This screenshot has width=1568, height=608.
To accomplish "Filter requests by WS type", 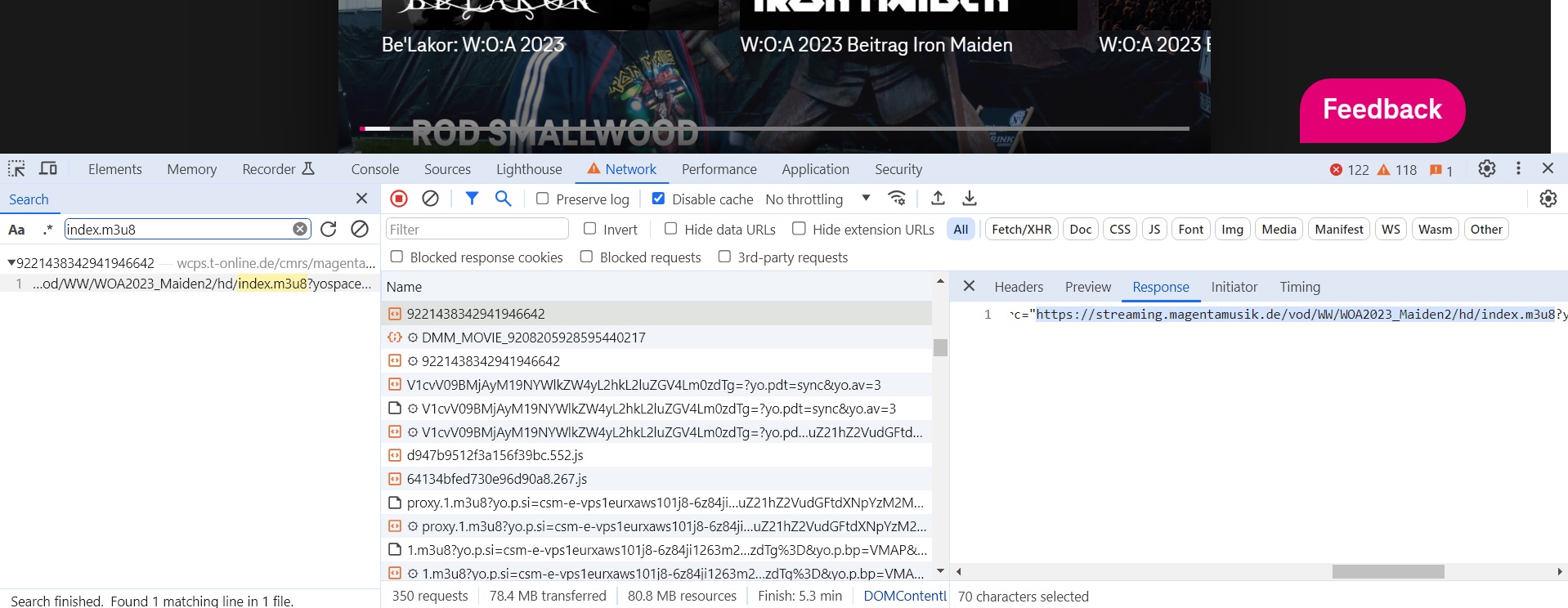I will [x=1391, y=230].
